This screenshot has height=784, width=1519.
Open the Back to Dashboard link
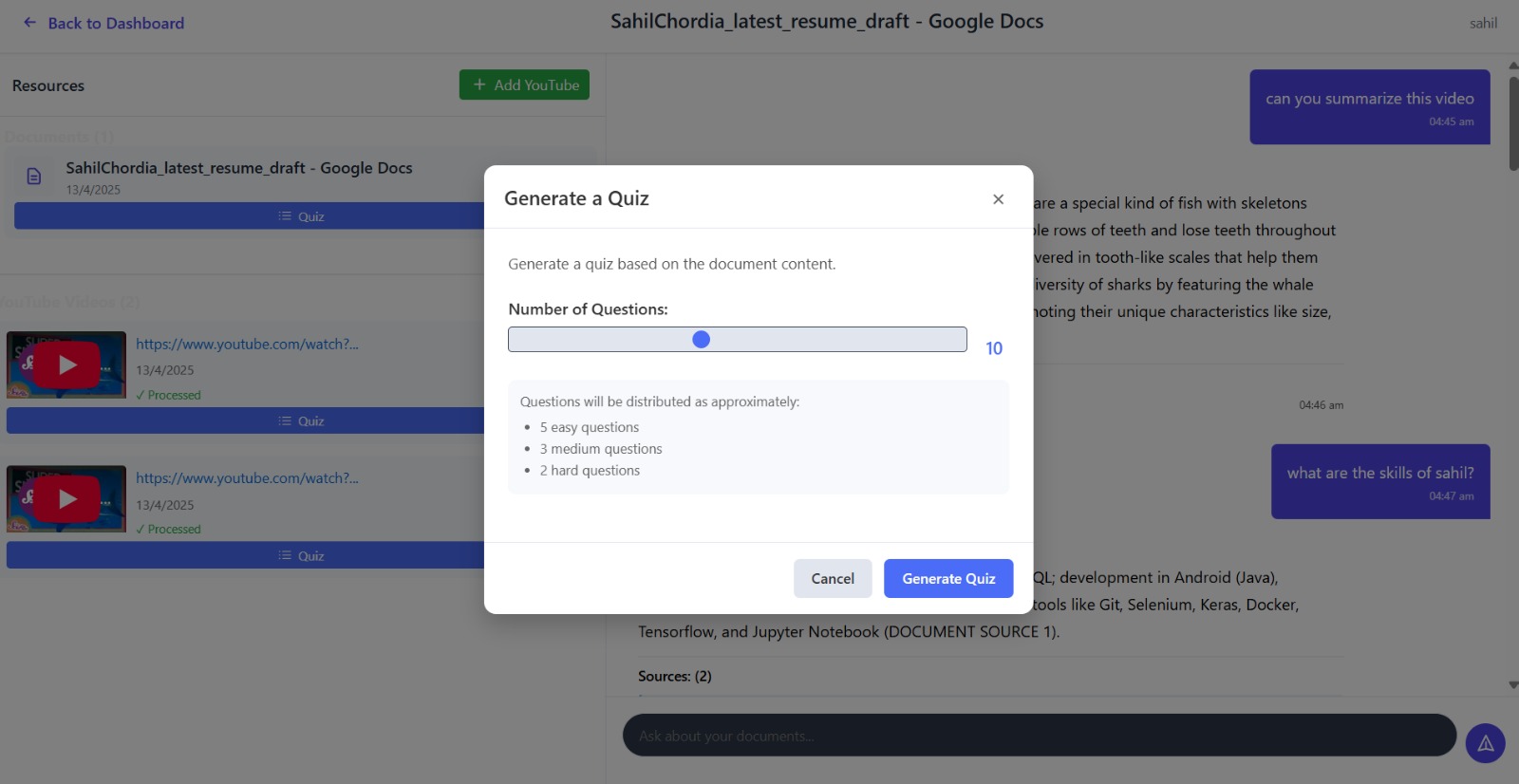(116, 24)
